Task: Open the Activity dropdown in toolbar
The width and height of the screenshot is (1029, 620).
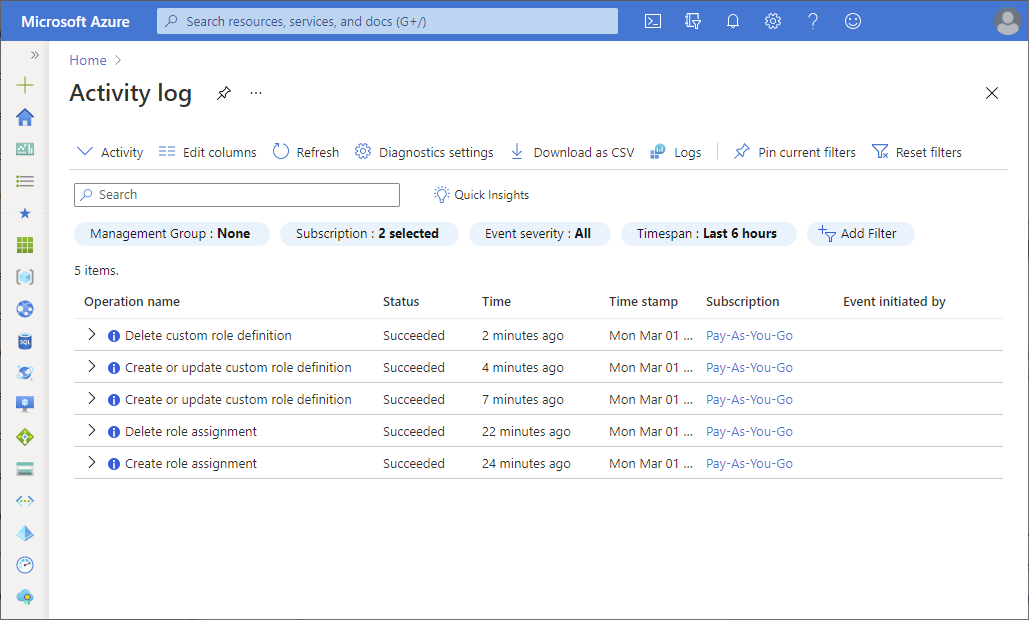Action: (x=110, y=152)
